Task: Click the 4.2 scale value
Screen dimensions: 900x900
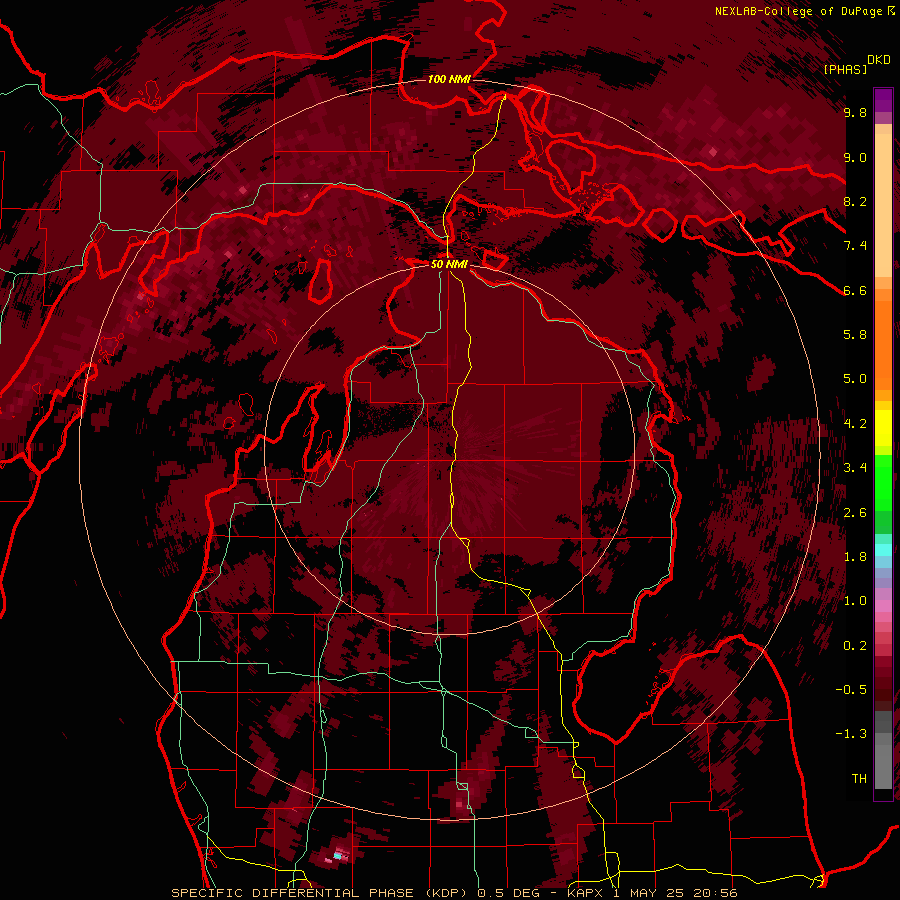Action: pyautogui.click(x=855, y=424)
